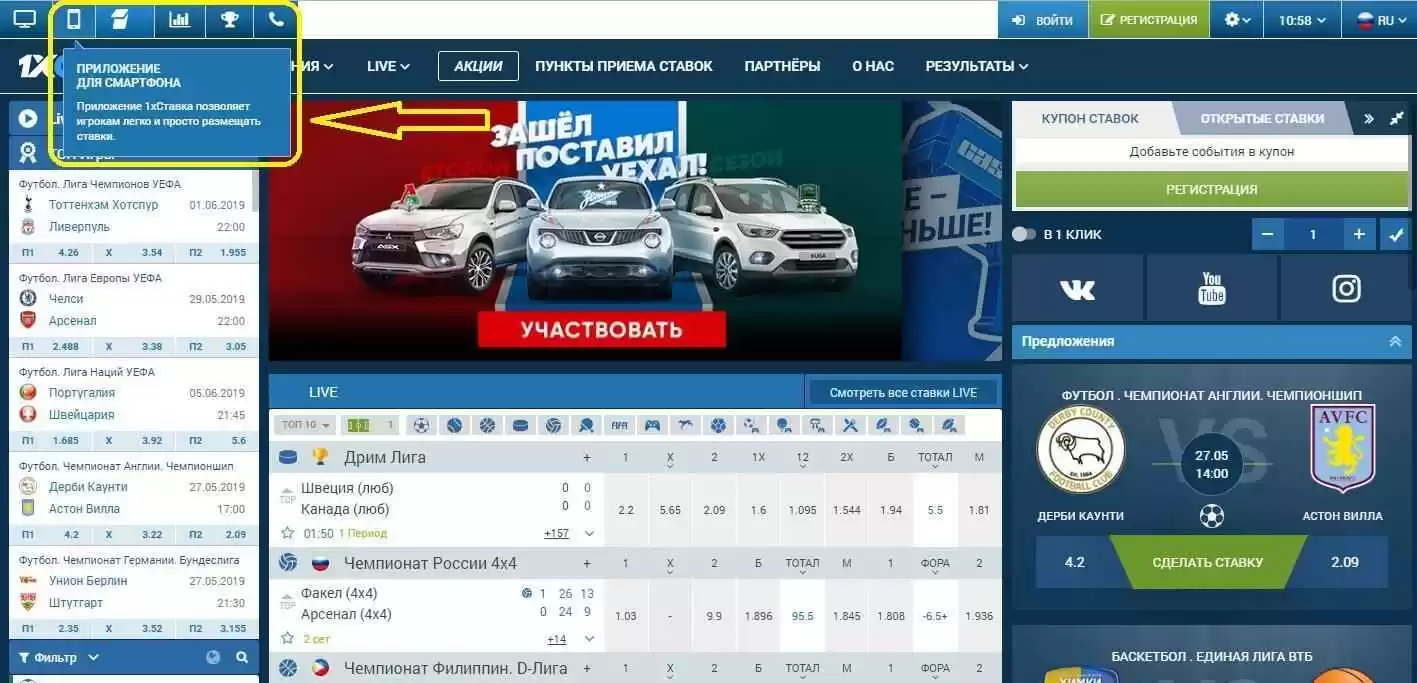1417x683 pixels.
Task: Open the YouTube channel link
Action: tap(1211, 289)
